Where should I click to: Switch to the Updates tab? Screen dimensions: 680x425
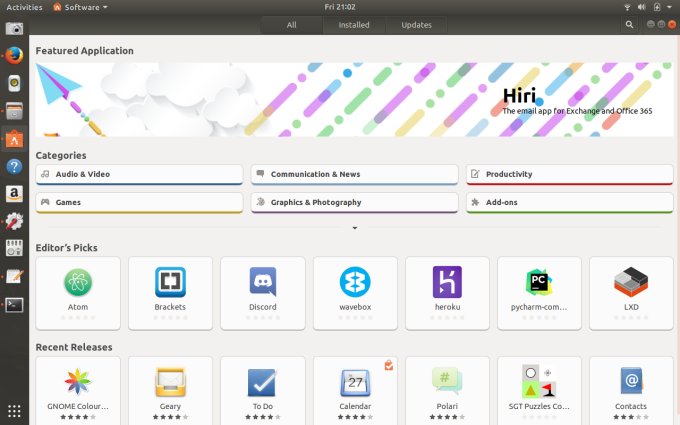pyautogui.click(x=416, y=25)
